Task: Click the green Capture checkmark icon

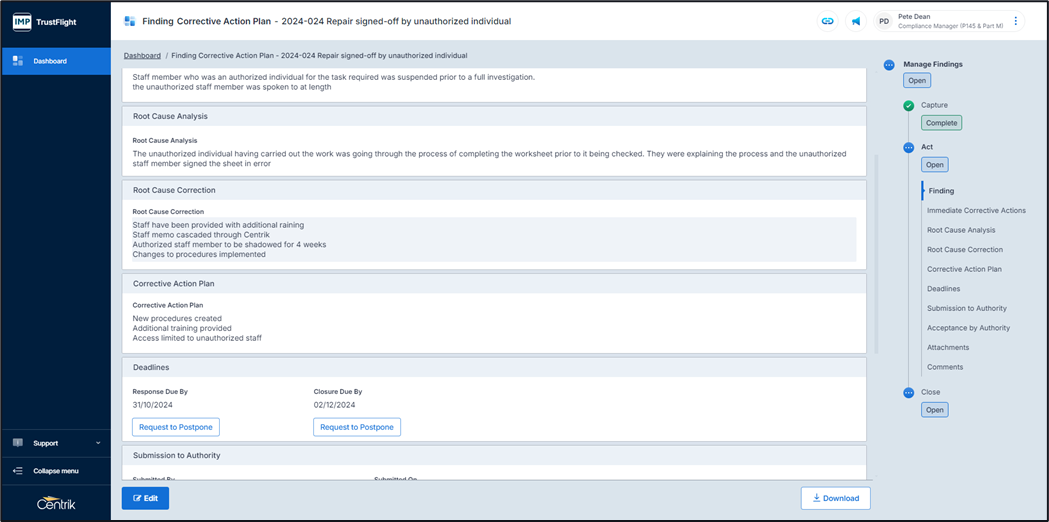Action: click(908, 106)
